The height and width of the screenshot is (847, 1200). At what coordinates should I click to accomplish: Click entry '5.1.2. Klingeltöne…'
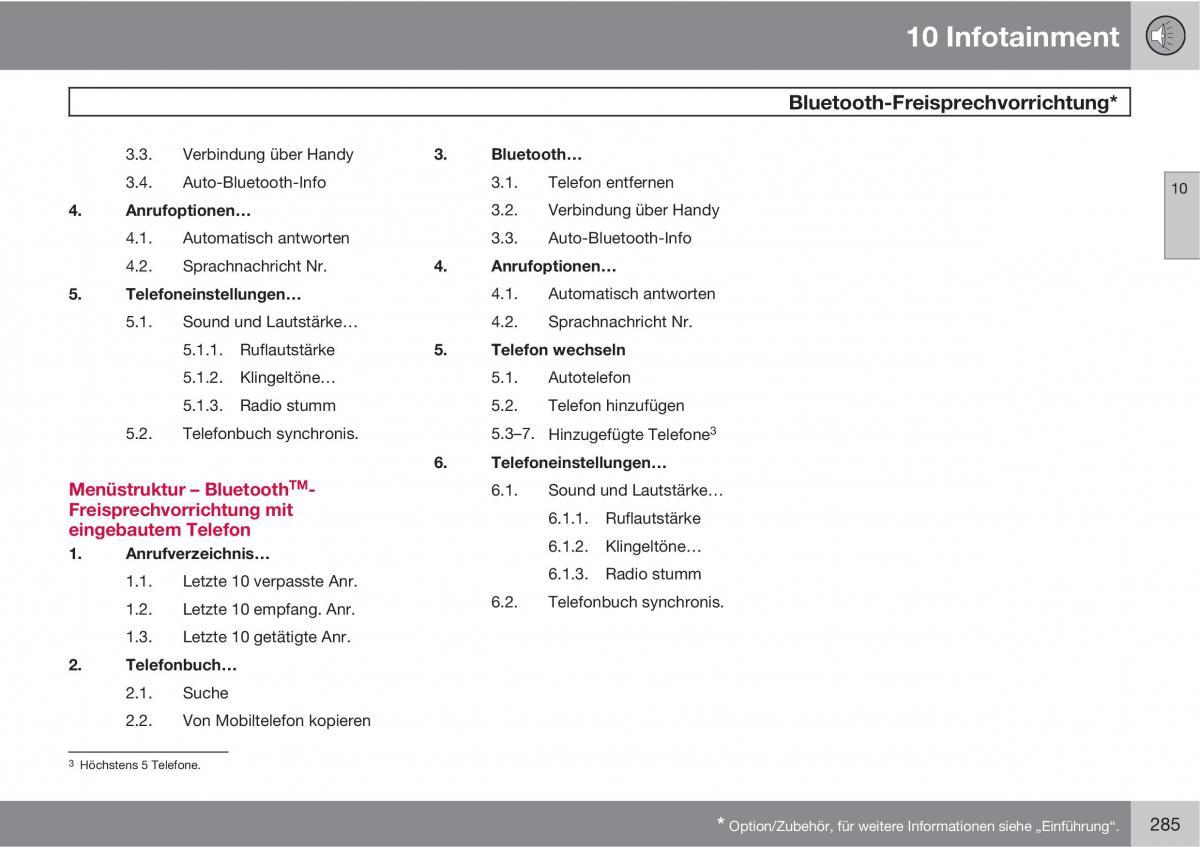tap(259, 378)
